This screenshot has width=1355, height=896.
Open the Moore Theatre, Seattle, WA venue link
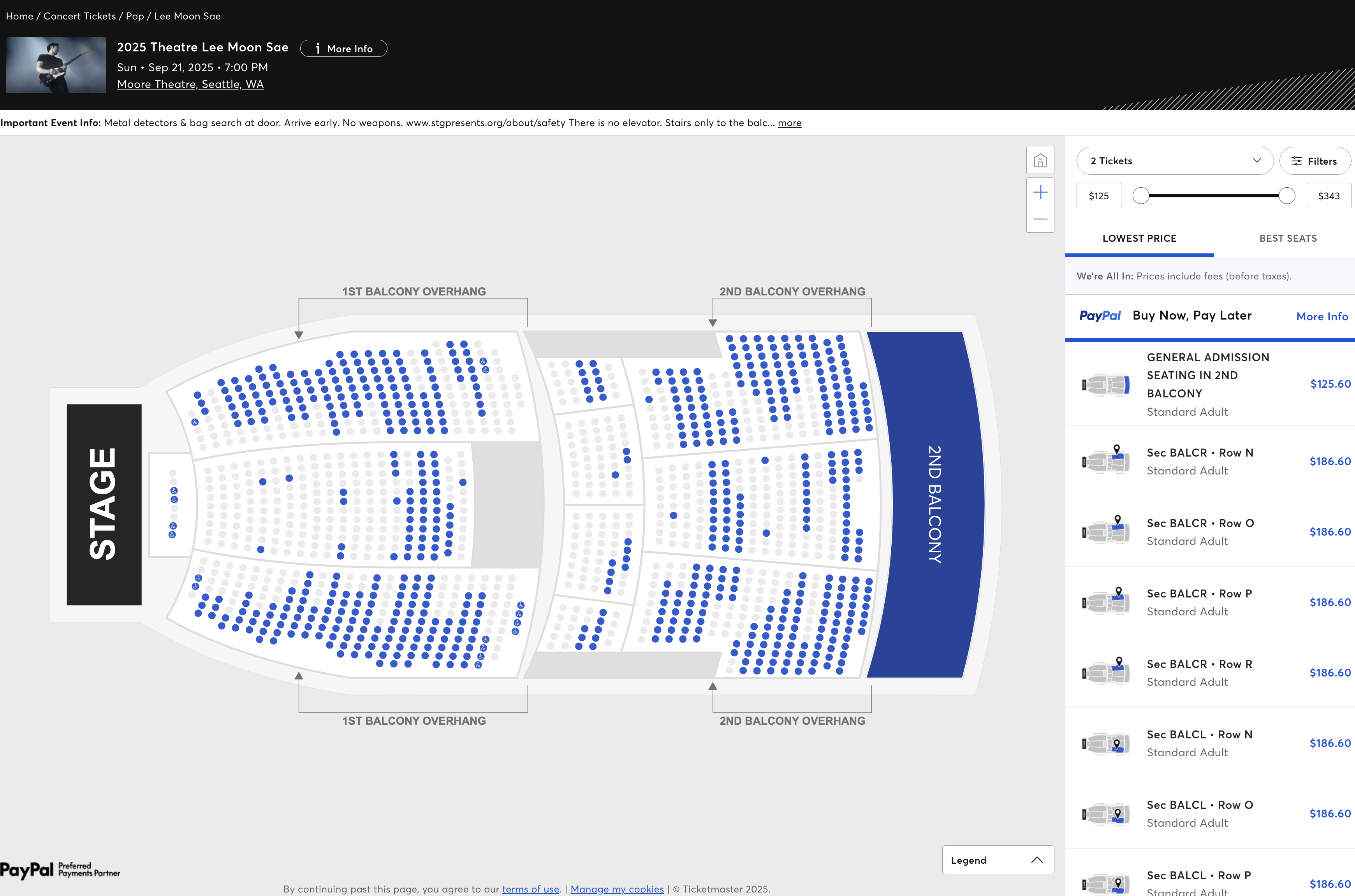click(x=190, y=84)
